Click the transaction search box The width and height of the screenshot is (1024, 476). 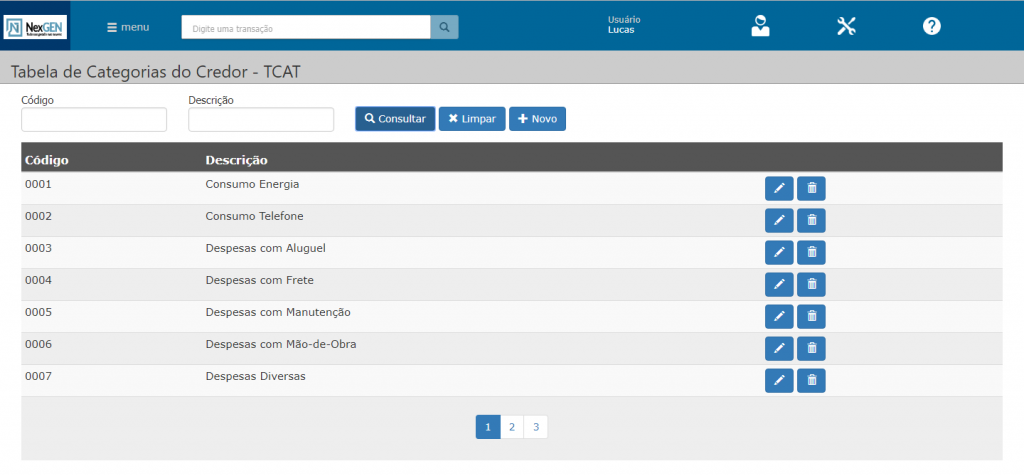(x=305, y=28)
